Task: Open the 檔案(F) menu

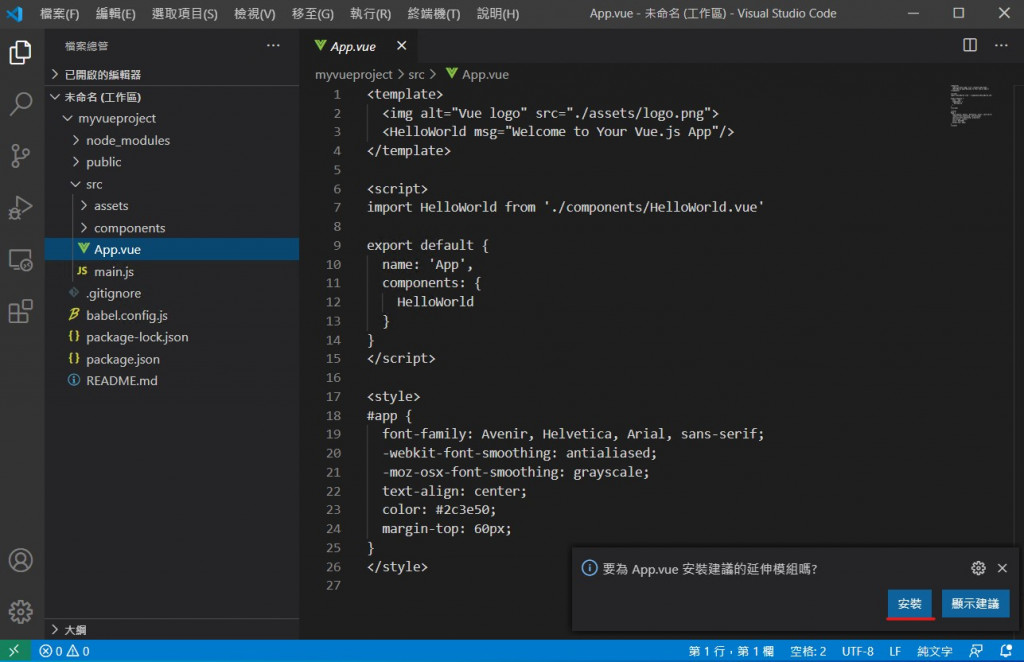Action: 59,14
